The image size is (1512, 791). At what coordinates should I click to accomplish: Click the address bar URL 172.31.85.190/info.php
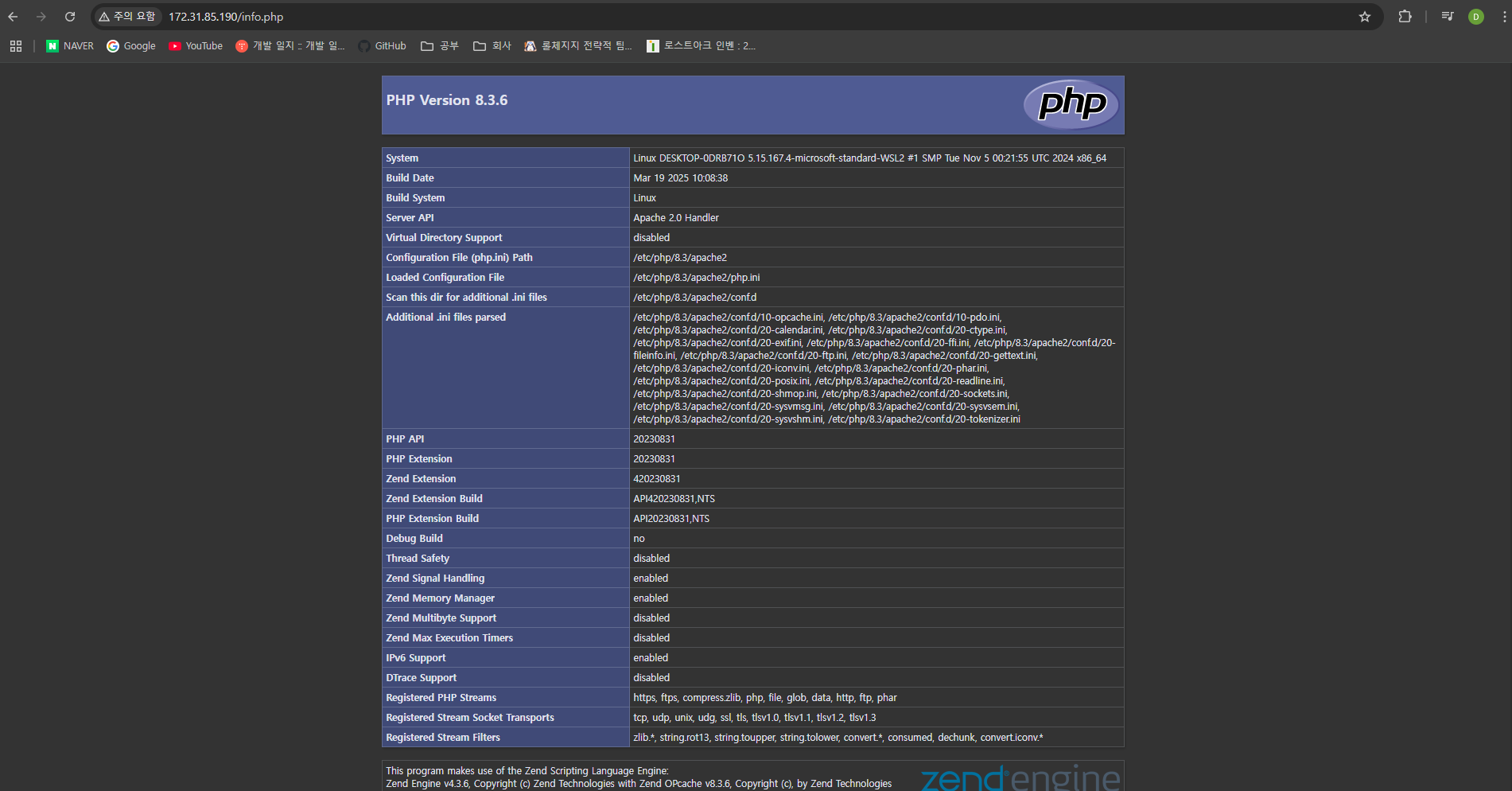coord(226,17)
